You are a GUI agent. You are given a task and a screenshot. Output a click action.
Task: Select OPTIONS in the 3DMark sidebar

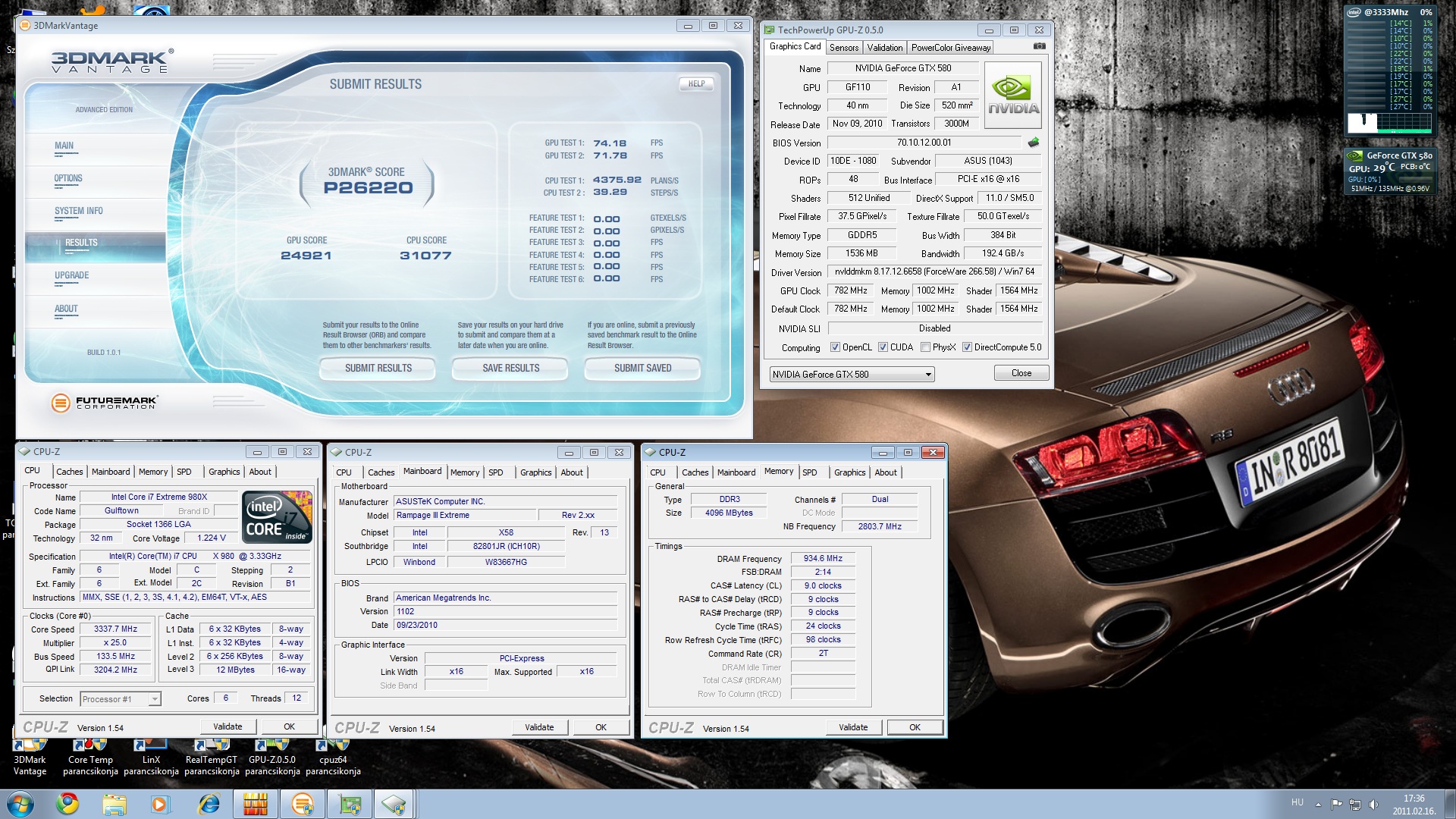point(68,179)
